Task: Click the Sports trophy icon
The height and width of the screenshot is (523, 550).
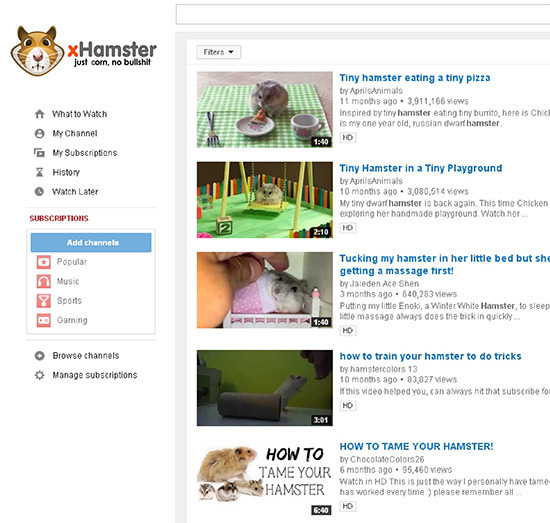Action: tap(44, 301)
